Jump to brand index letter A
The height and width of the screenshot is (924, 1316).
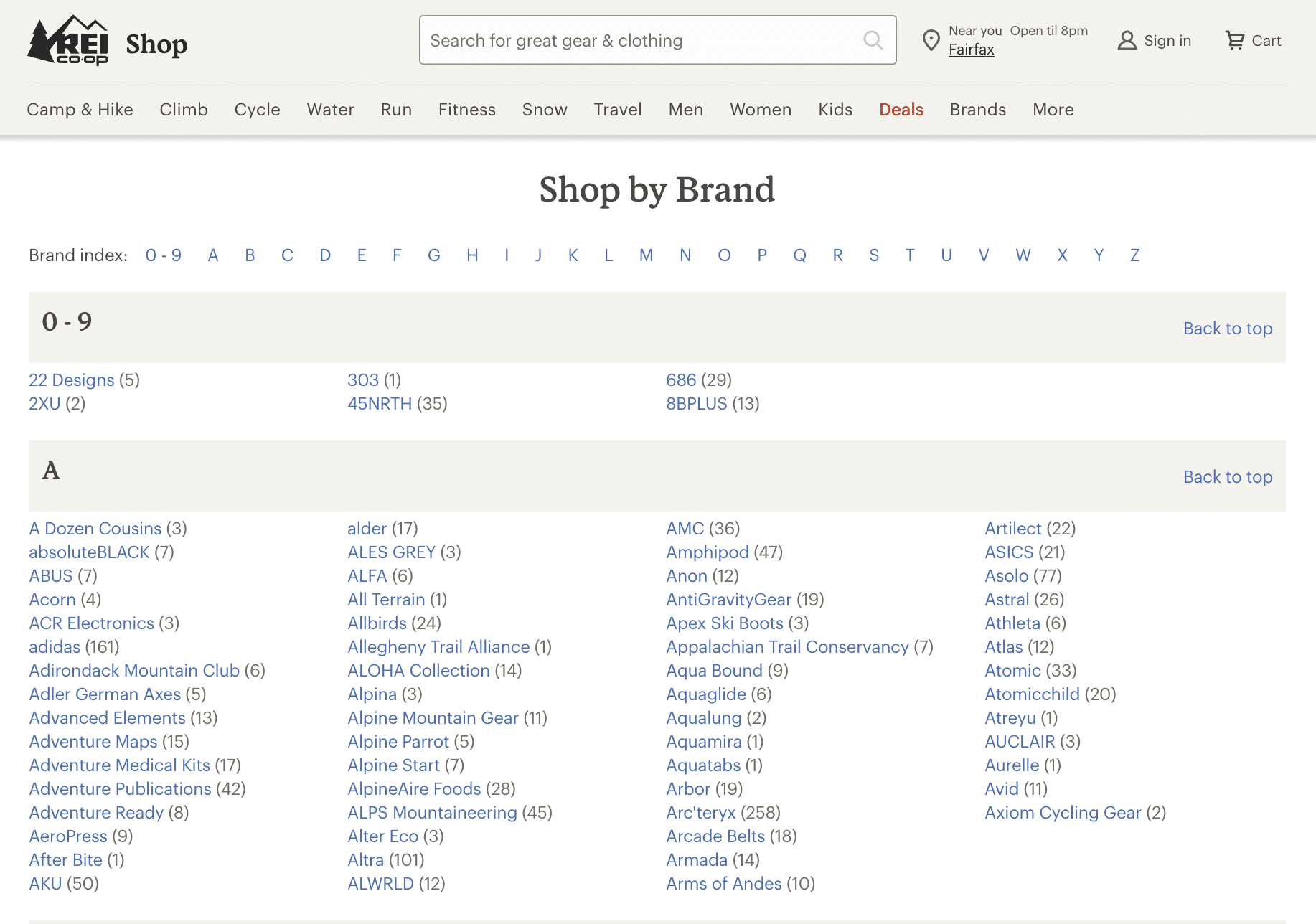pyautogui.click(x=213, y=255)
